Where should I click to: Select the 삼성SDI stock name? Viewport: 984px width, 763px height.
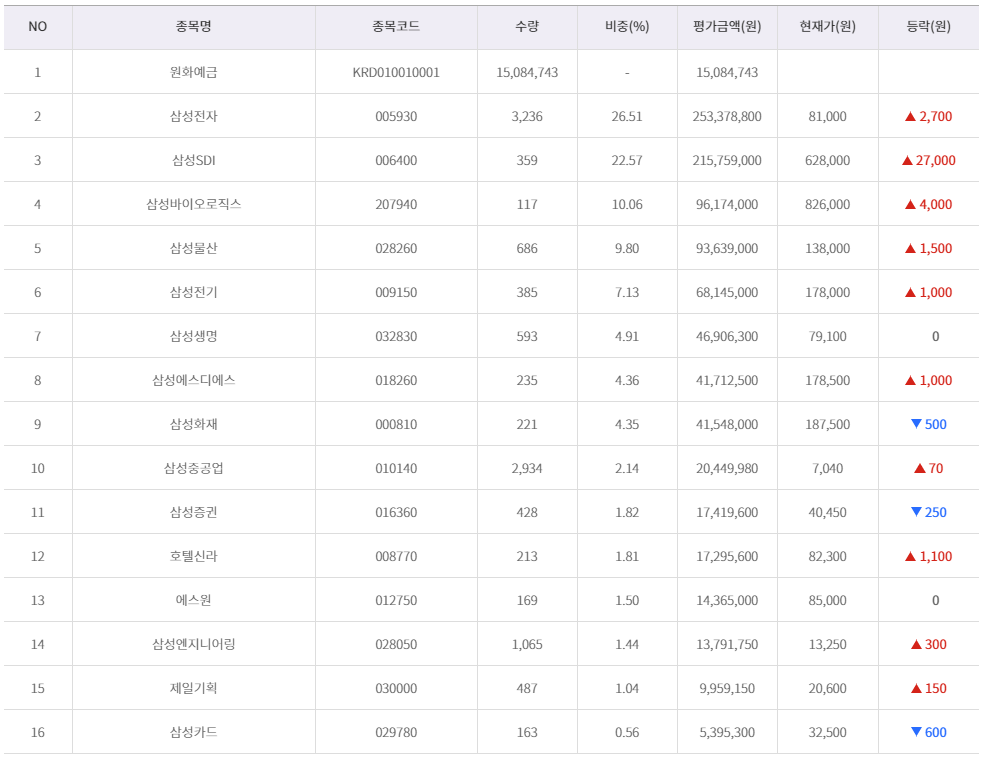click(193, 160)
